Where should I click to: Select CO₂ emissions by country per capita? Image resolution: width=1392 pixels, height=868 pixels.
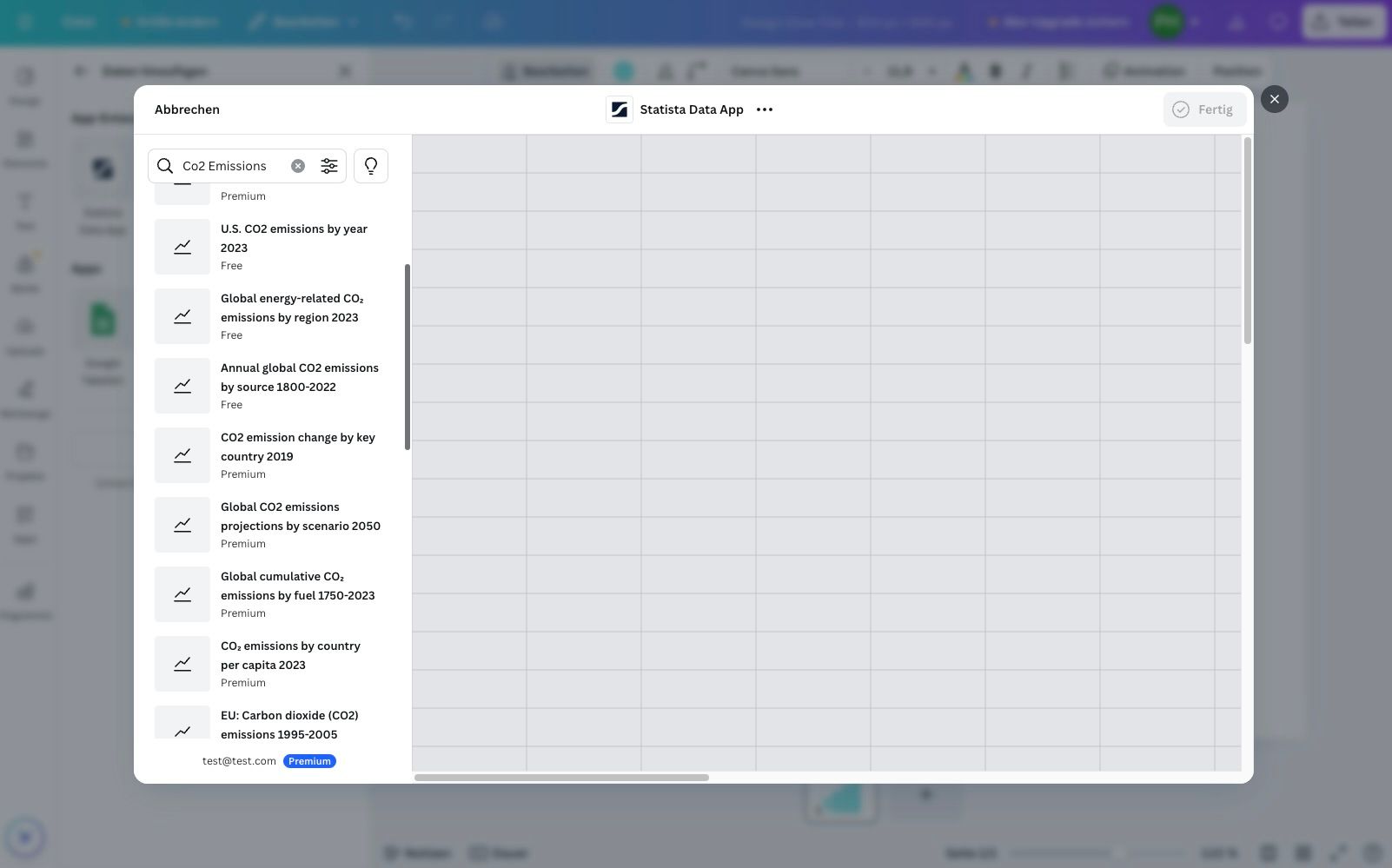pyautogui.click(x=290, y=656)
